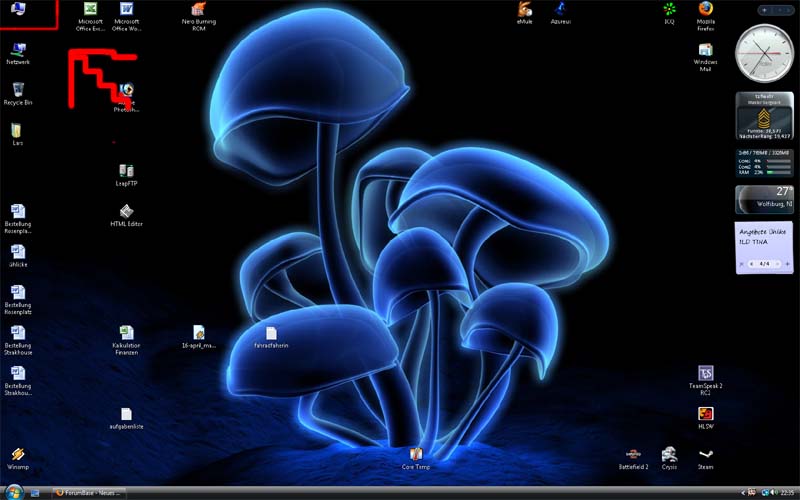The width and height of the screenshot is (800, 500).
Task: Open the volume tray icon
Action: (x=775, y=493)
